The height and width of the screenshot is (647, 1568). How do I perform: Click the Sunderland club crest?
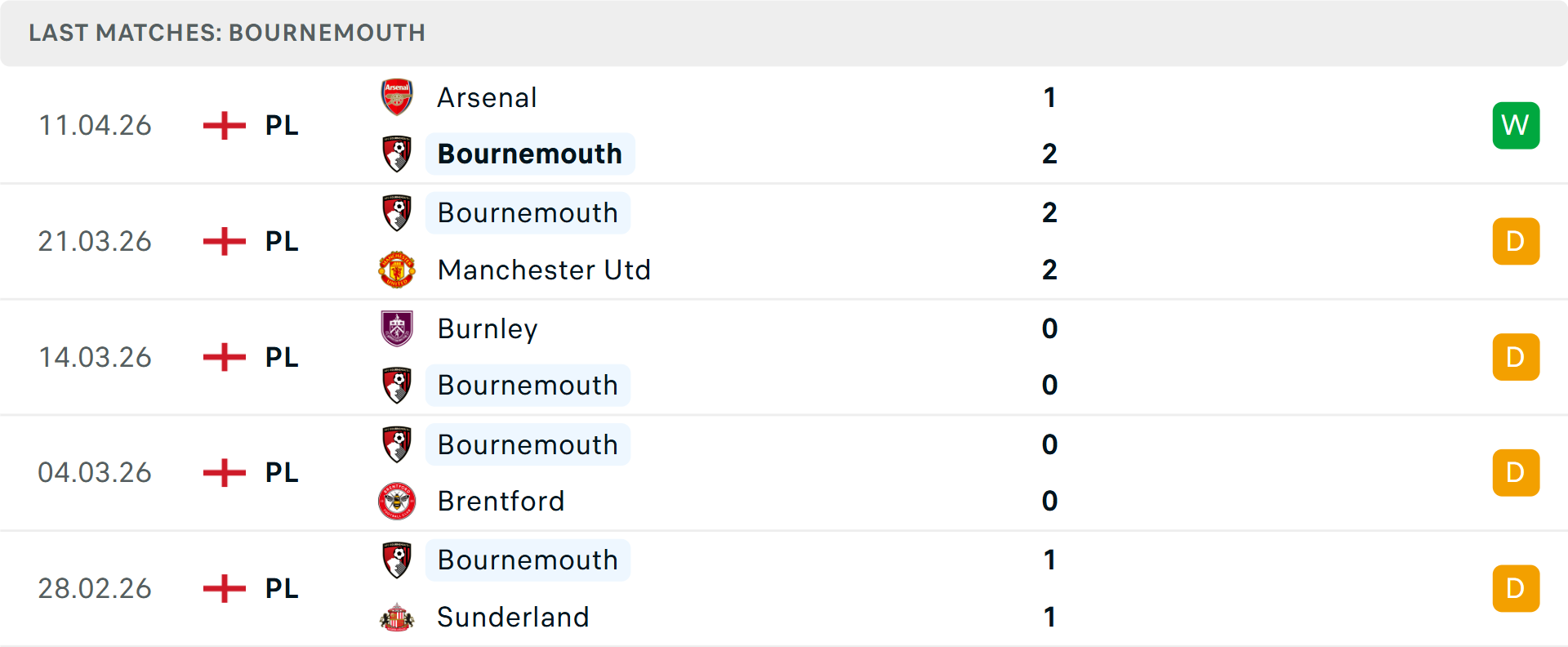click(x=397, y=618)
